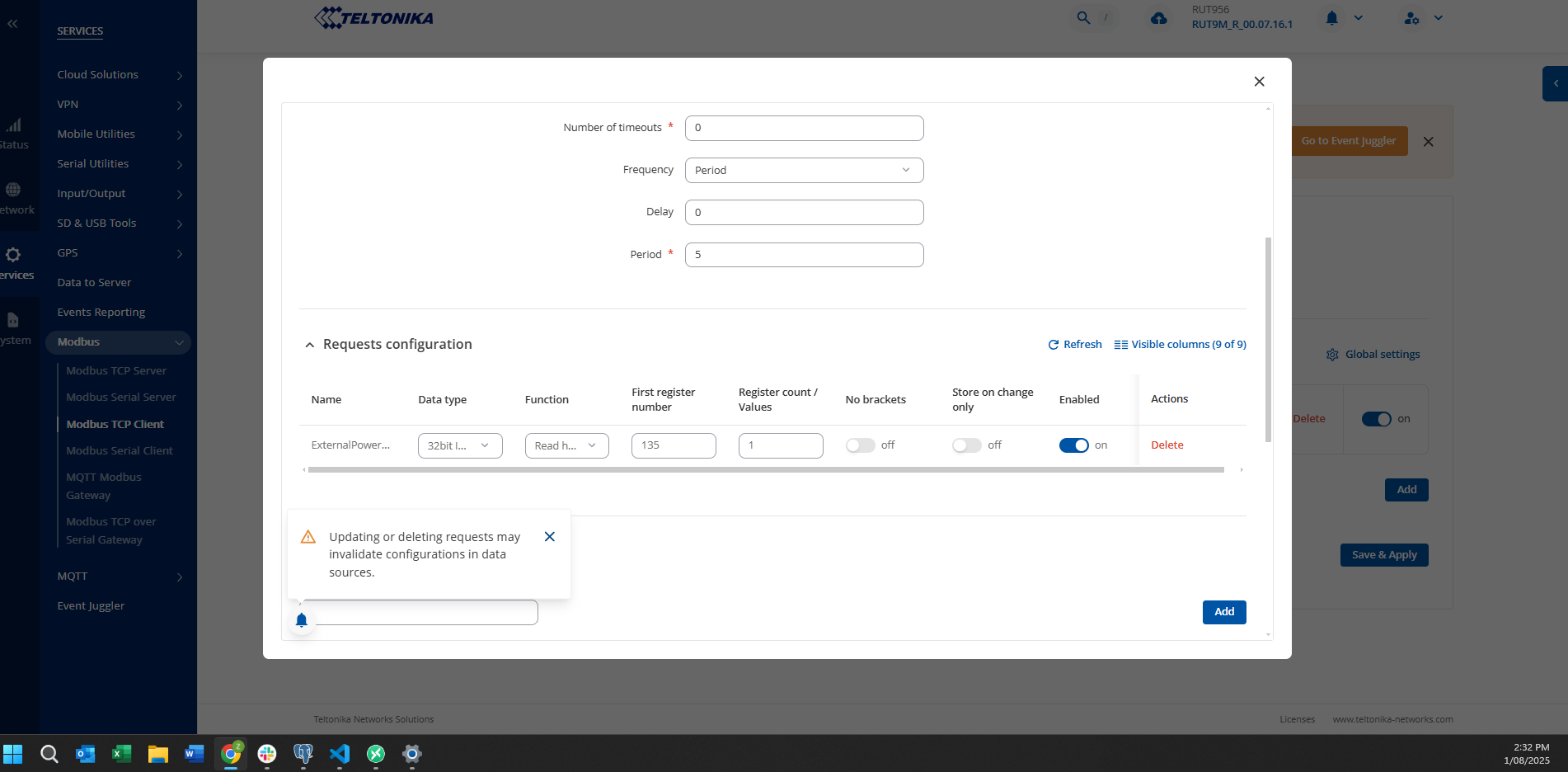Select Modbus TCP Server menu item
Viewport: 1568px width, 772px height.
click(116, 371)
